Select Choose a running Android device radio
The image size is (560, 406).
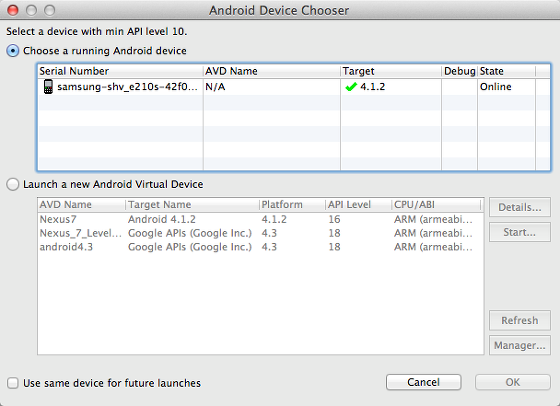click(12, 51)
